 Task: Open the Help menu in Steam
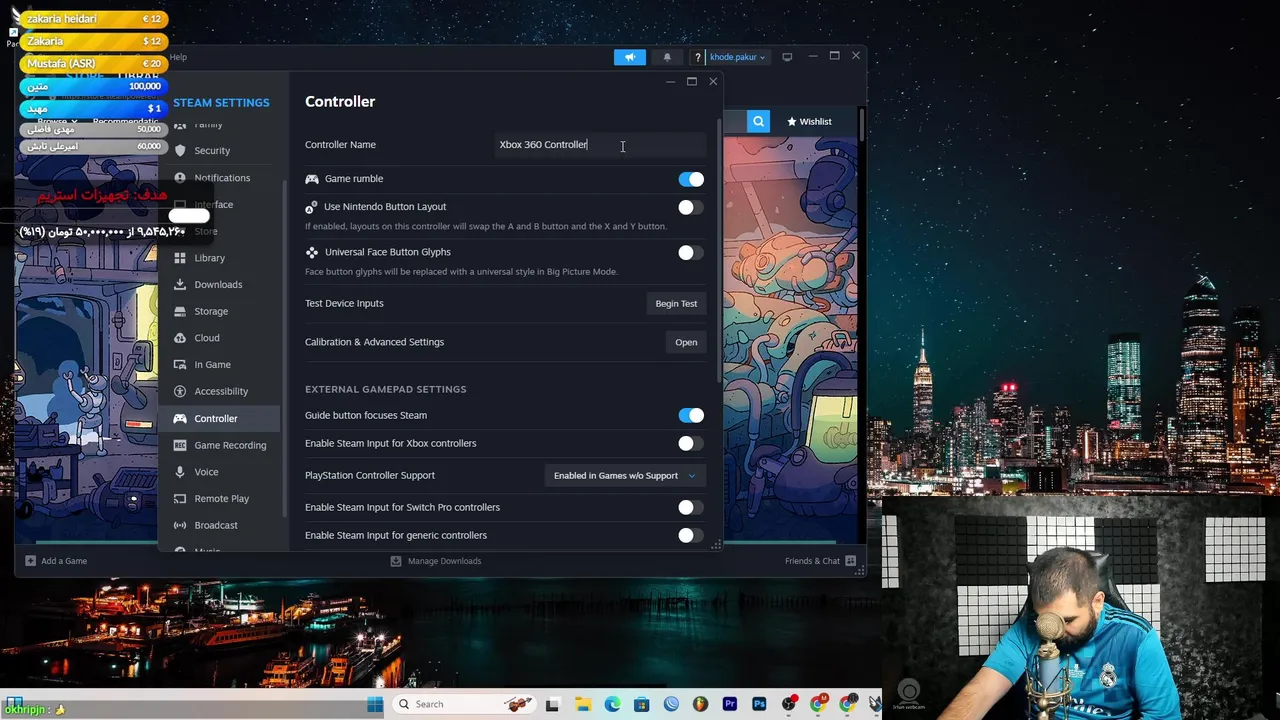[178, 57]
